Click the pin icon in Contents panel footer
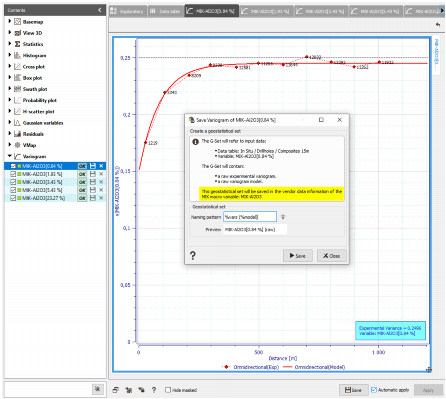The image size is (446, 399). click(x=97, y=389)
